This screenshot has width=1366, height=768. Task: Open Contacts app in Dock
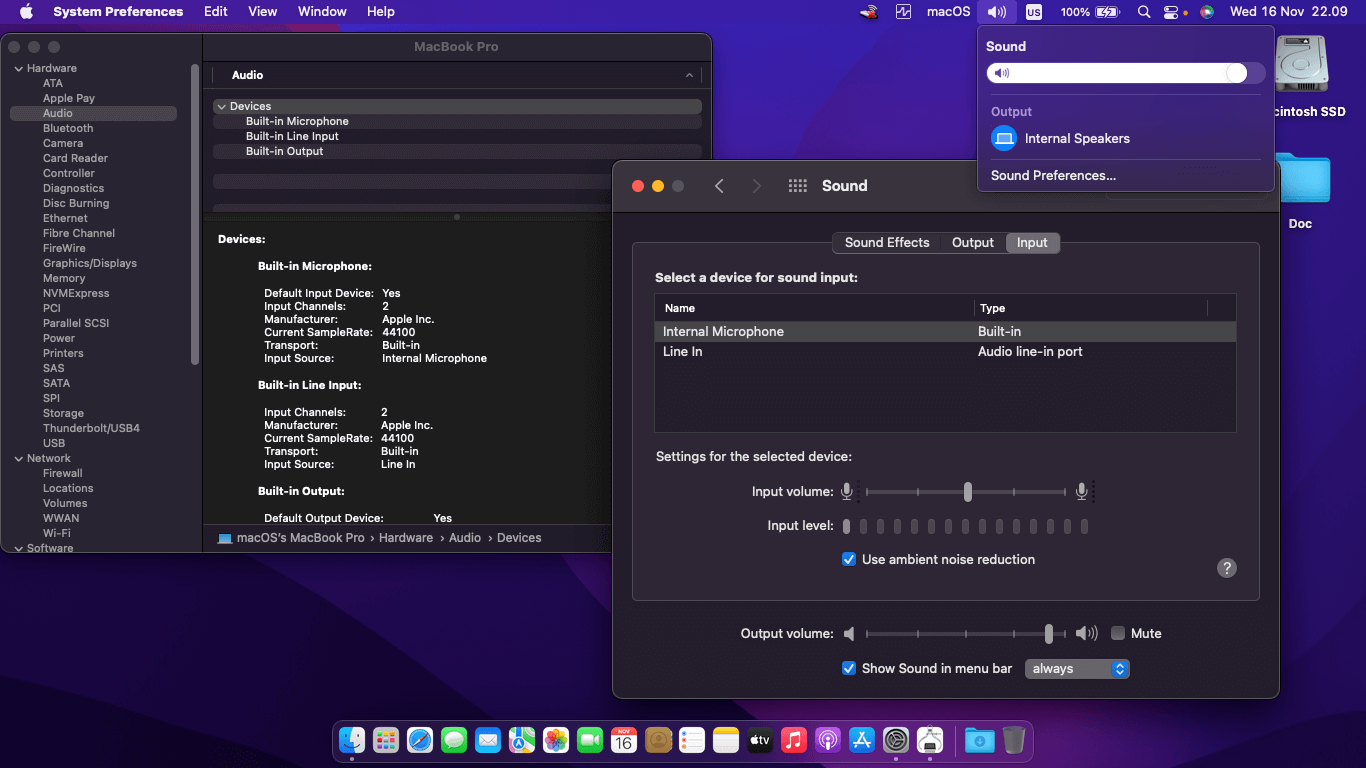coord(658,740)
